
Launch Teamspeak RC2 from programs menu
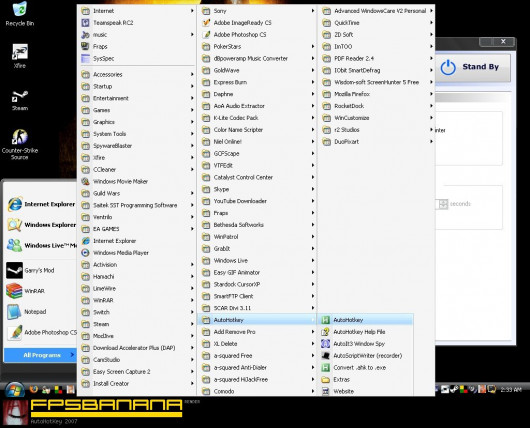[x=138, y=23]
